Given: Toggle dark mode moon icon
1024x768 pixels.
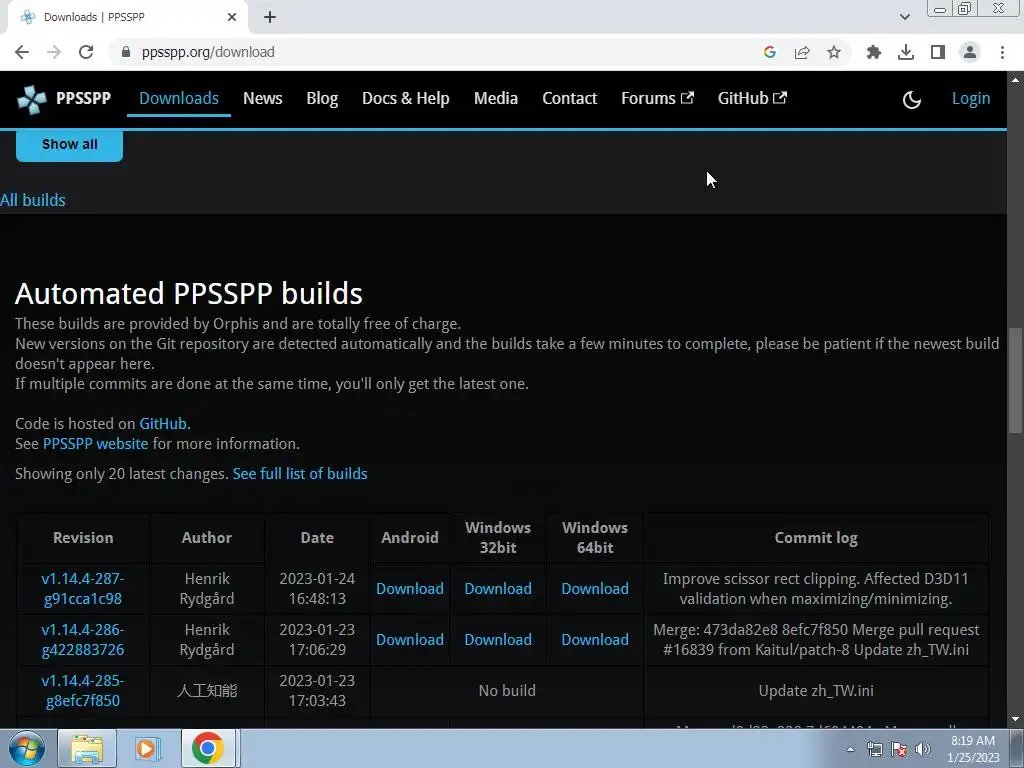Looking at the screenshot, I should [x=912, y=99].
